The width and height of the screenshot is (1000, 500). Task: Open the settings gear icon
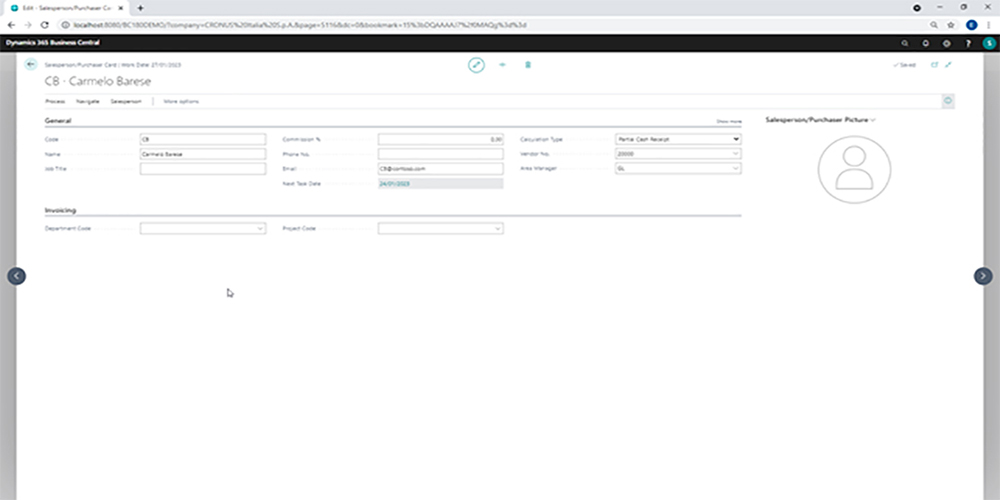[x=946, y=44]
